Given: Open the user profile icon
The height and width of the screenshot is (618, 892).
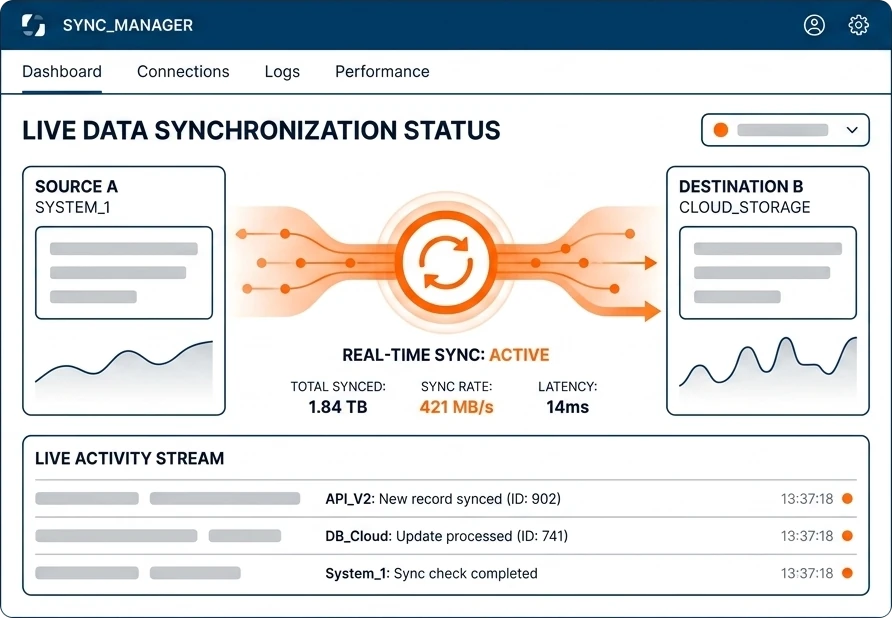Looking at the screenshot, I should (814, 25).
